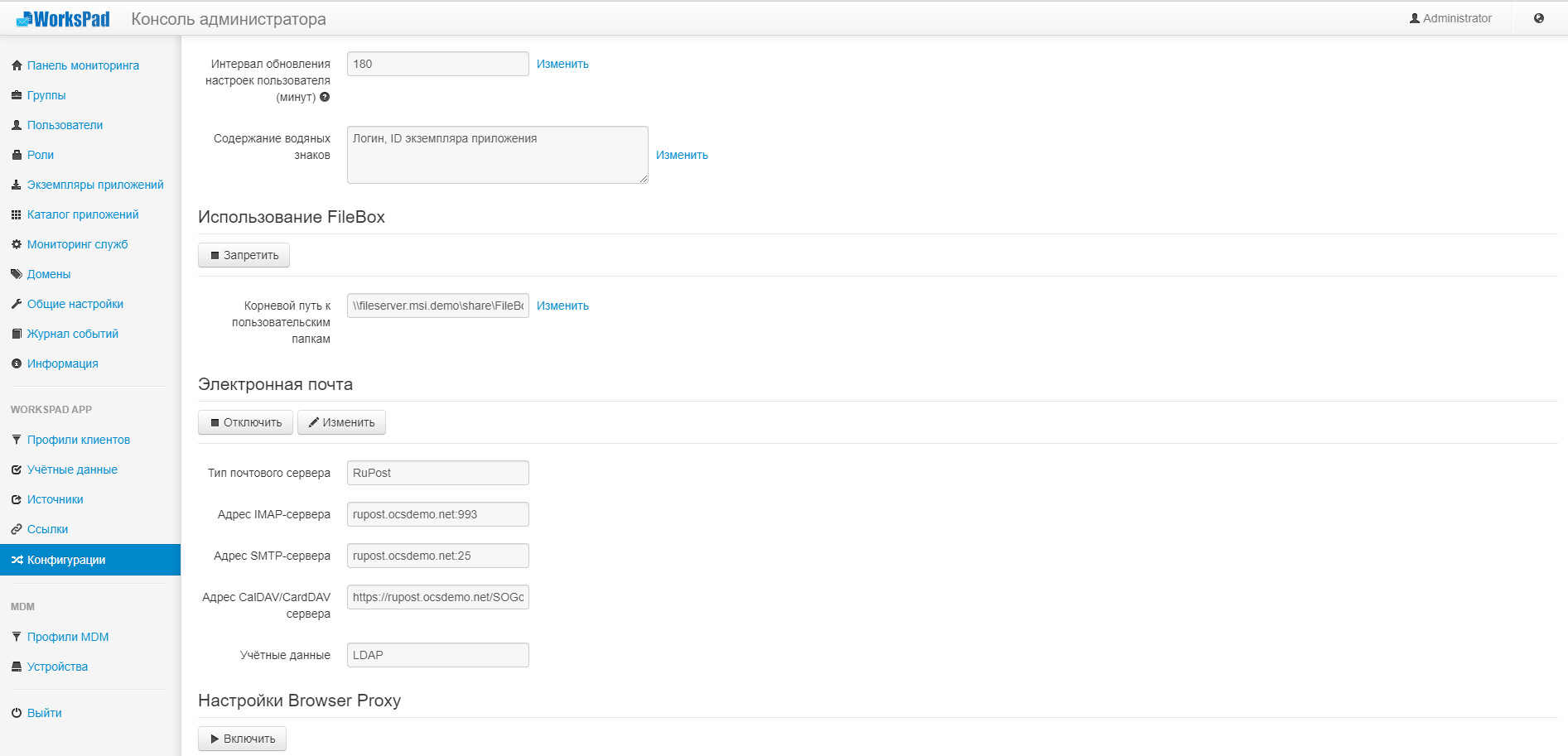The width and height of the screenshot is (1568, 756).
Task: Click the power icon beside Выйти
Action: (17, 713)
